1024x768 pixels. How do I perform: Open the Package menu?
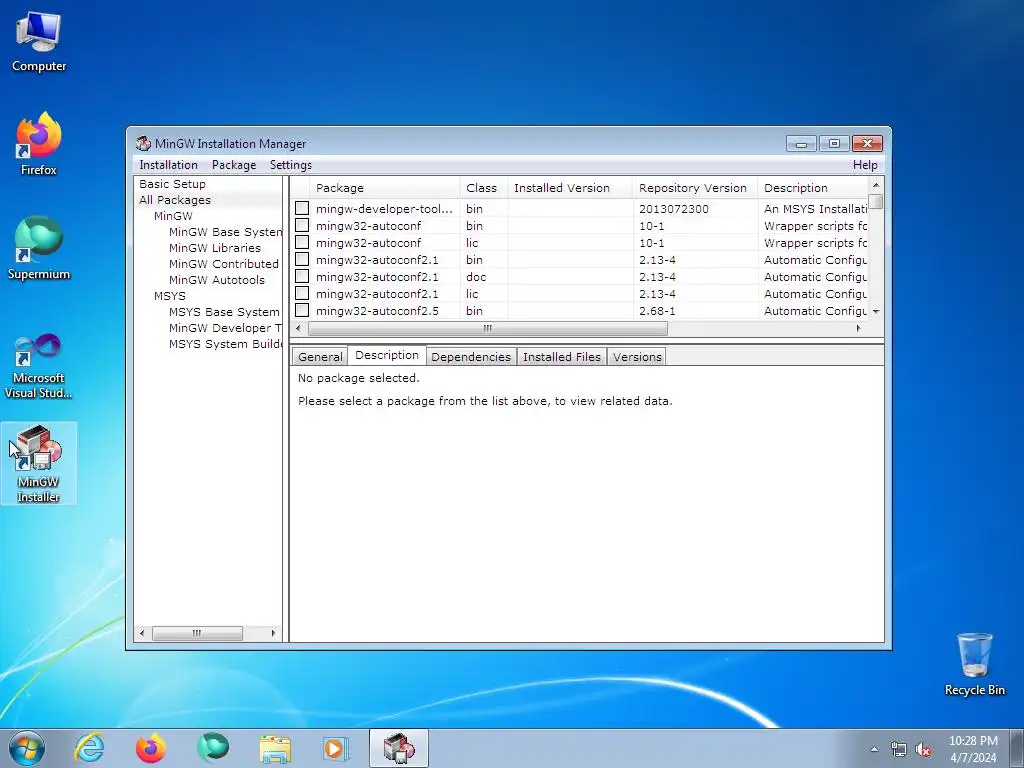click(x=234, y=165)
